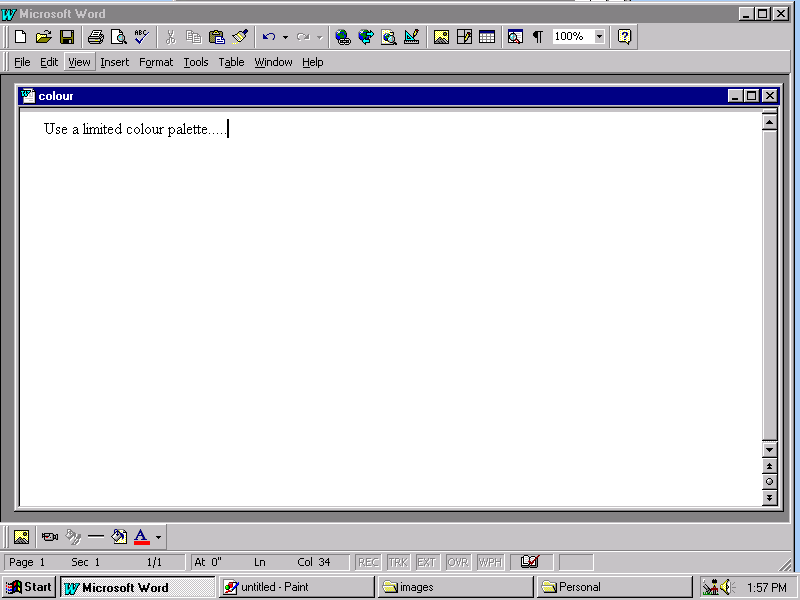
Task: Open the File menu
Action: 22,62
